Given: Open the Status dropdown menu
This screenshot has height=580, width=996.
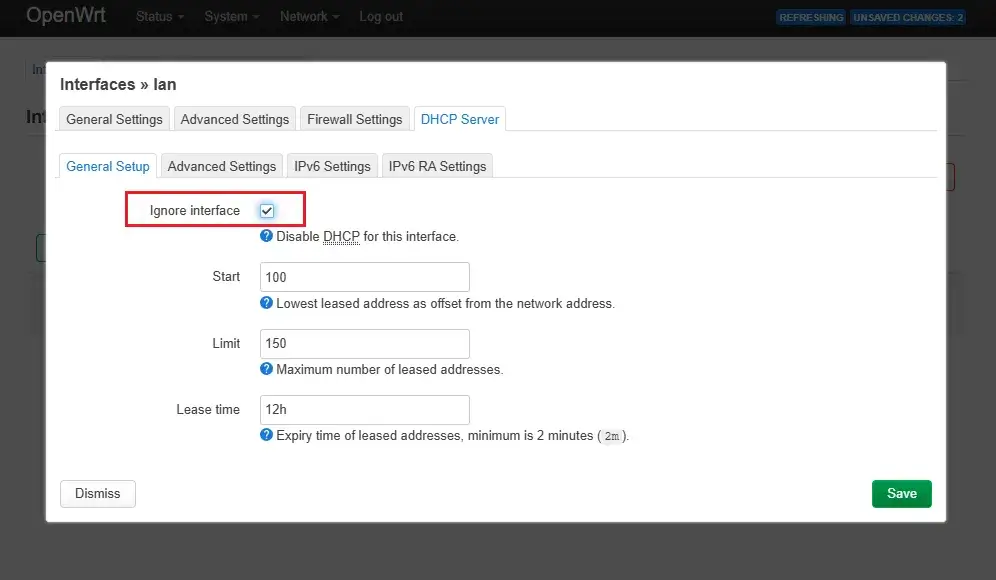Looking at the screenshot, I should click(160, 17).
